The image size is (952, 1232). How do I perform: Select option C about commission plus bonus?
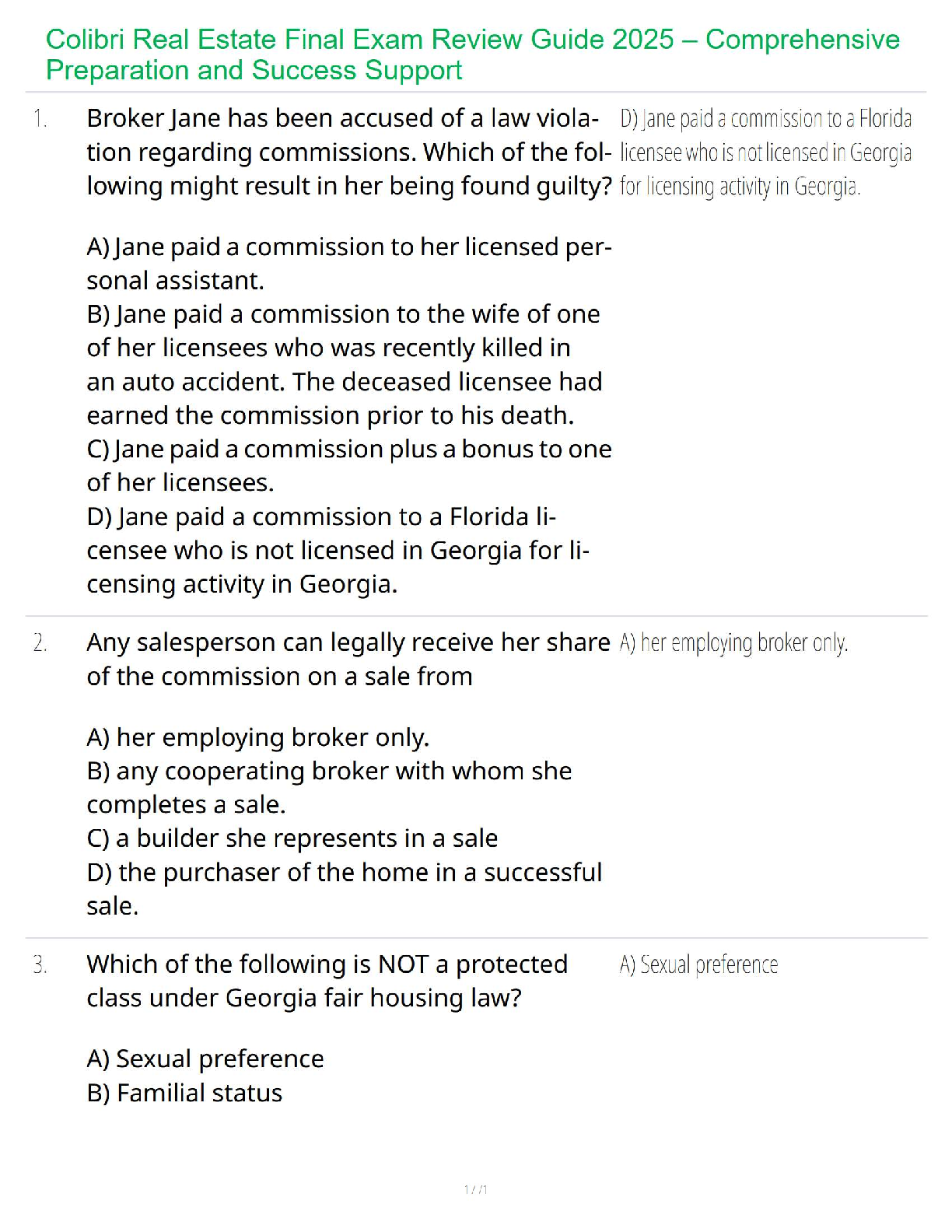[x=348, y=466]
